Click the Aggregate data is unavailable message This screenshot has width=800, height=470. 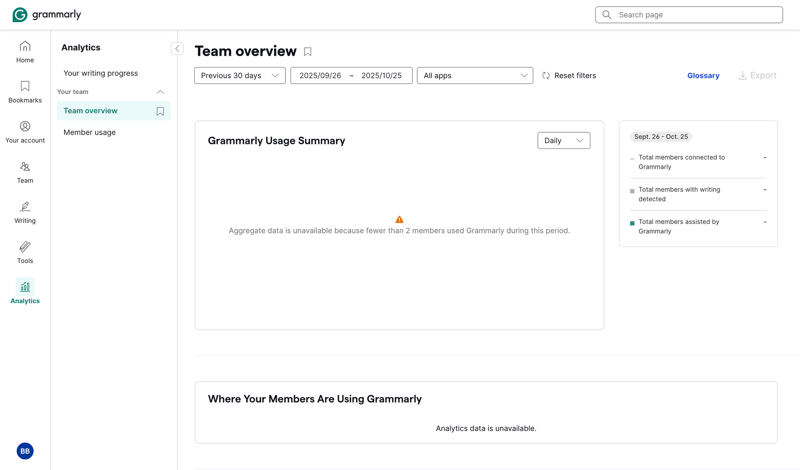[399, 231]
